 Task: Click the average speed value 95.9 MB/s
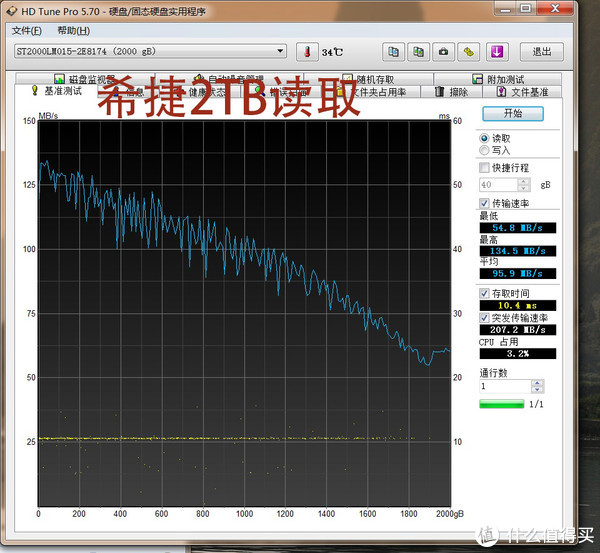point(517,273)
